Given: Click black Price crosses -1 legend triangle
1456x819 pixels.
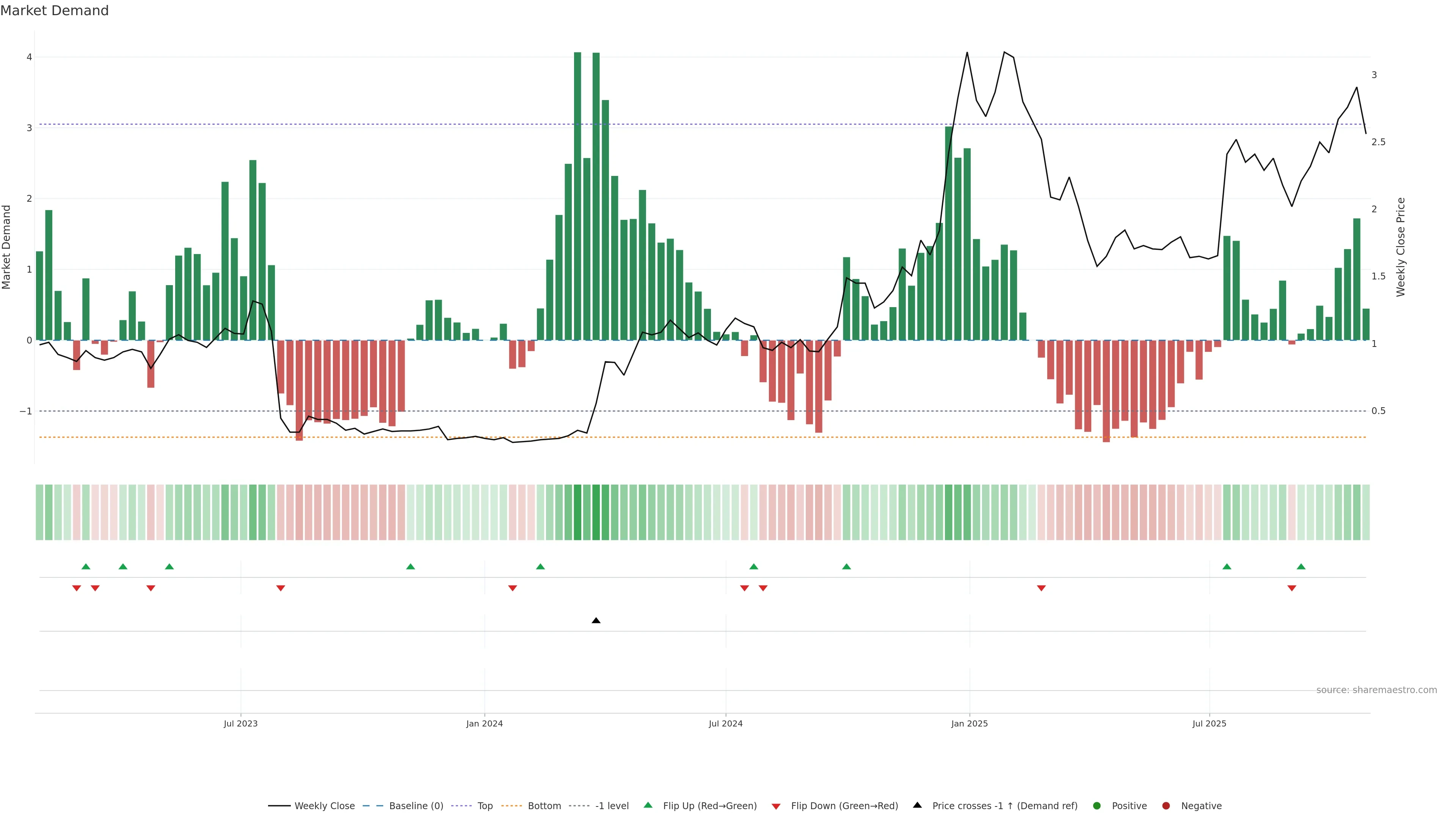Looking at the screenshot, I should 917,805.
